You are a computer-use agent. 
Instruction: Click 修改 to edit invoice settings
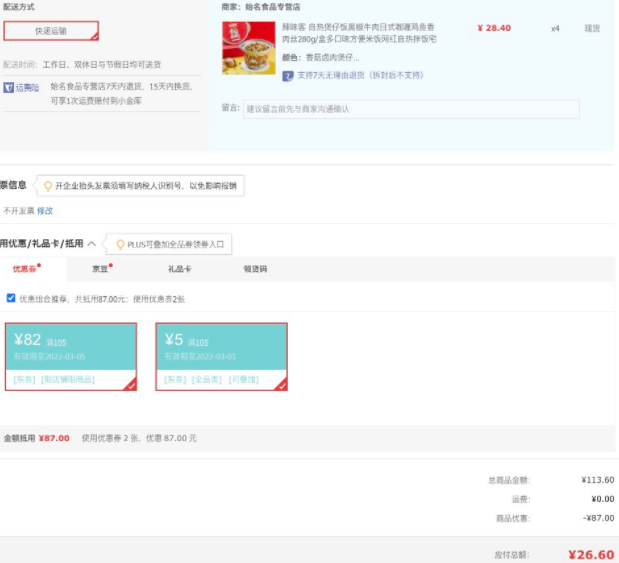(x=45, y=211)
